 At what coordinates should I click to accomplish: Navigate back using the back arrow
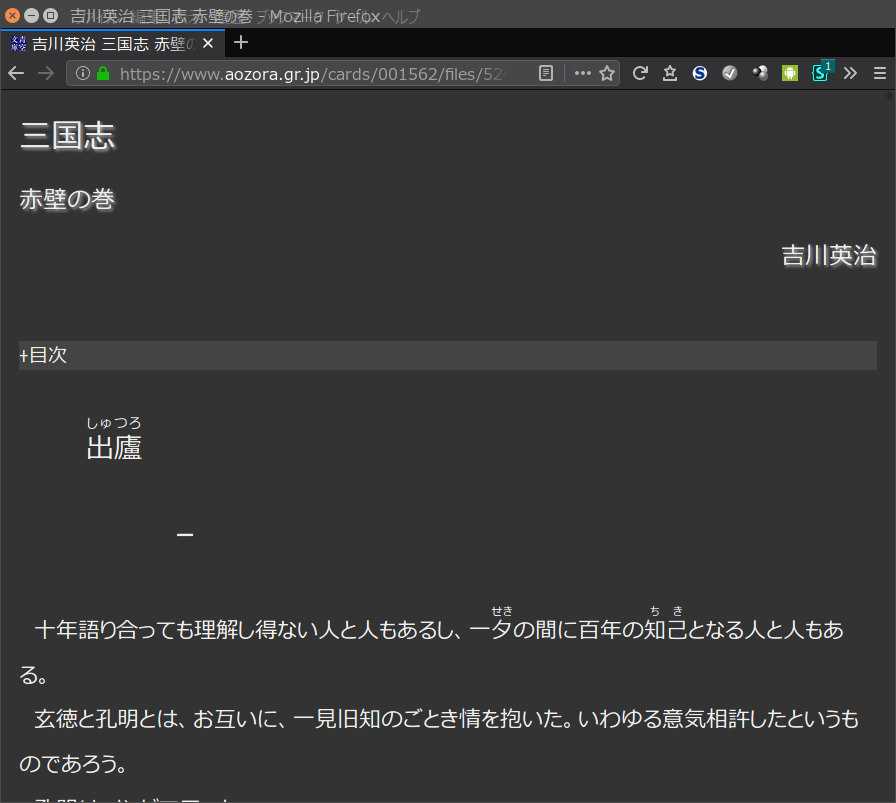pos(16,73)
